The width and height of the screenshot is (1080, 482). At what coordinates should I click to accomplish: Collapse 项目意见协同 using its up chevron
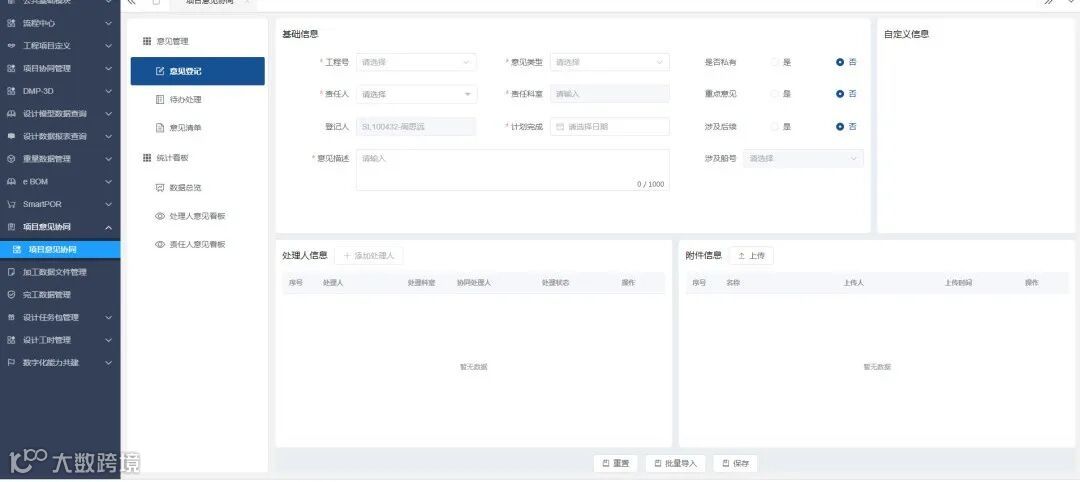(x=108, y=227)
